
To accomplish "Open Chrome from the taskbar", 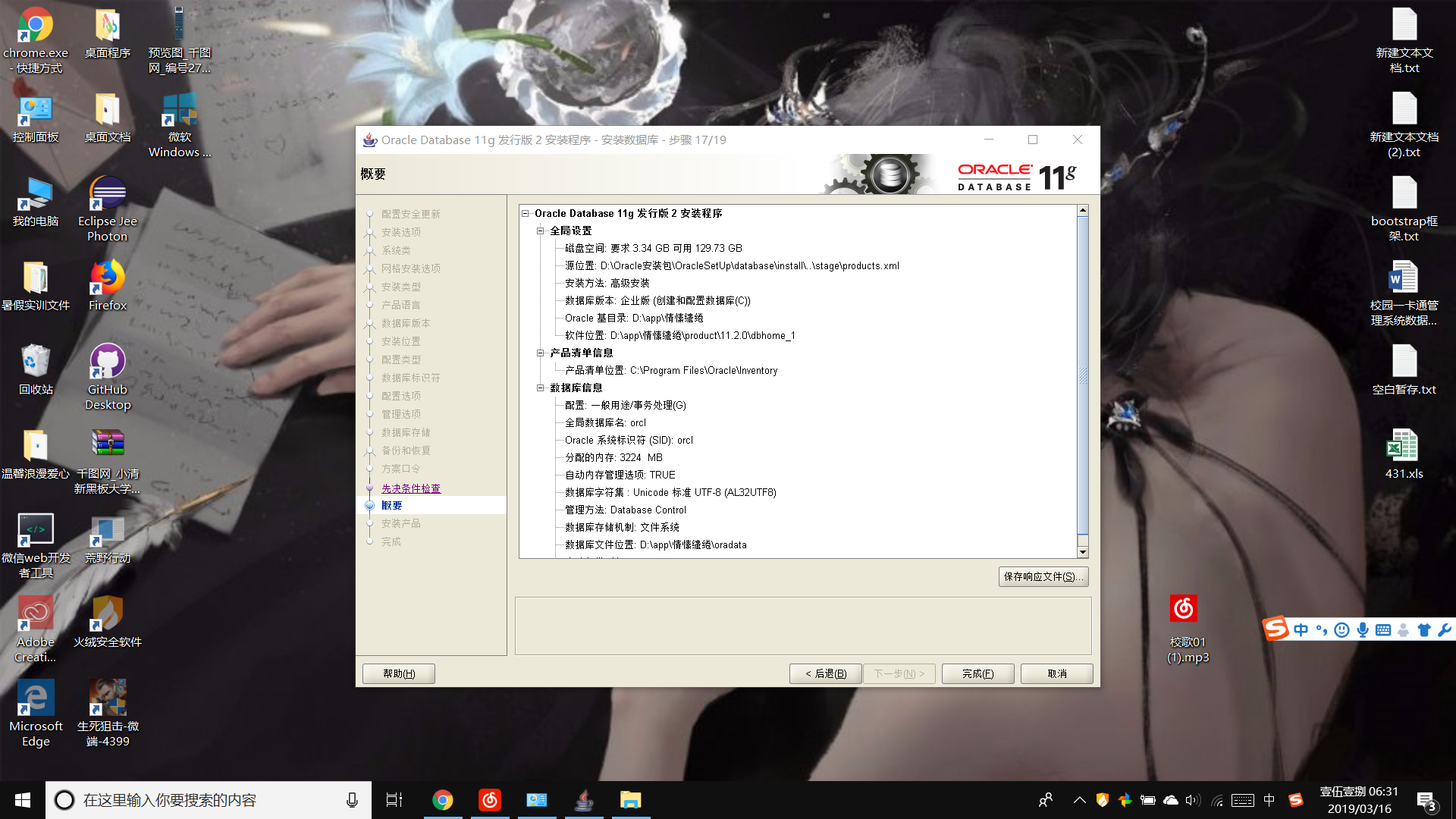I will click(443, 800).
